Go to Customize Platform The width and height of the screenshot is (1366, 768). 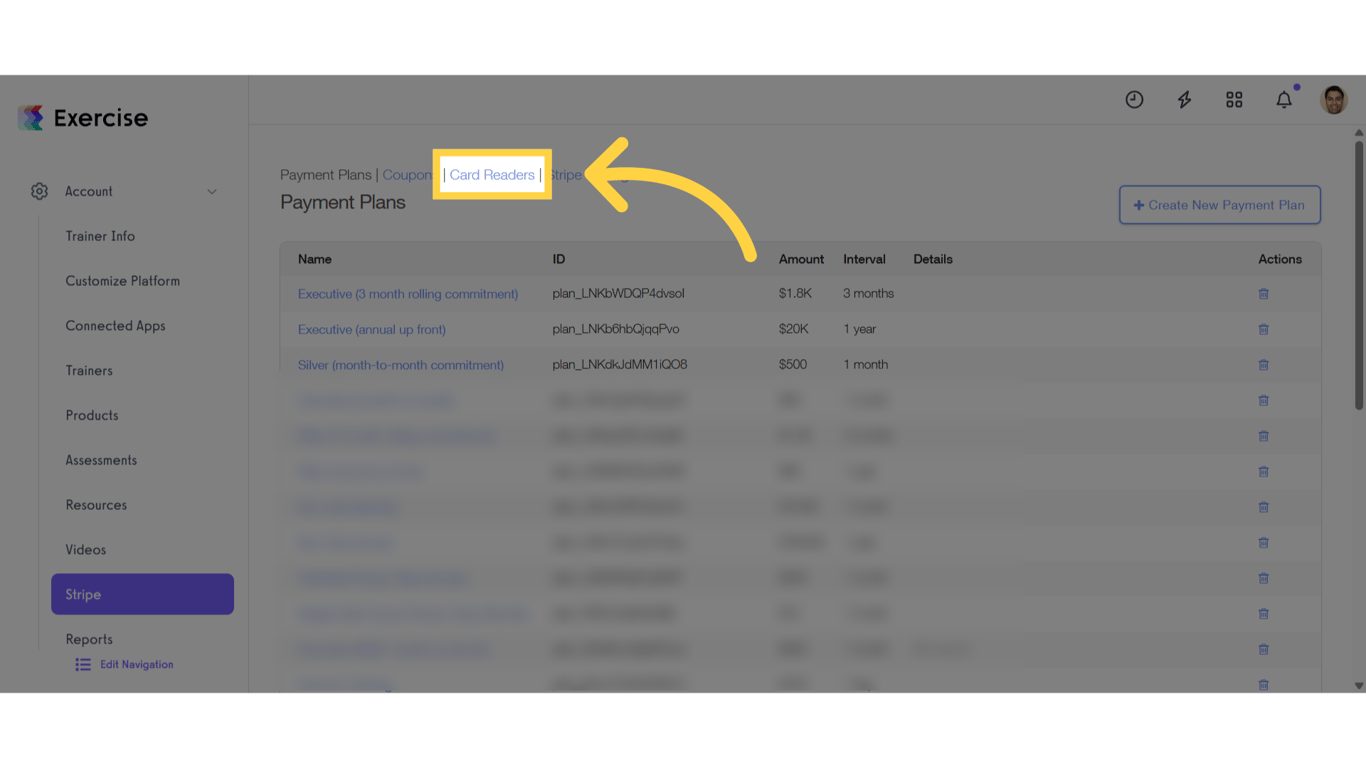pos(123,281)
